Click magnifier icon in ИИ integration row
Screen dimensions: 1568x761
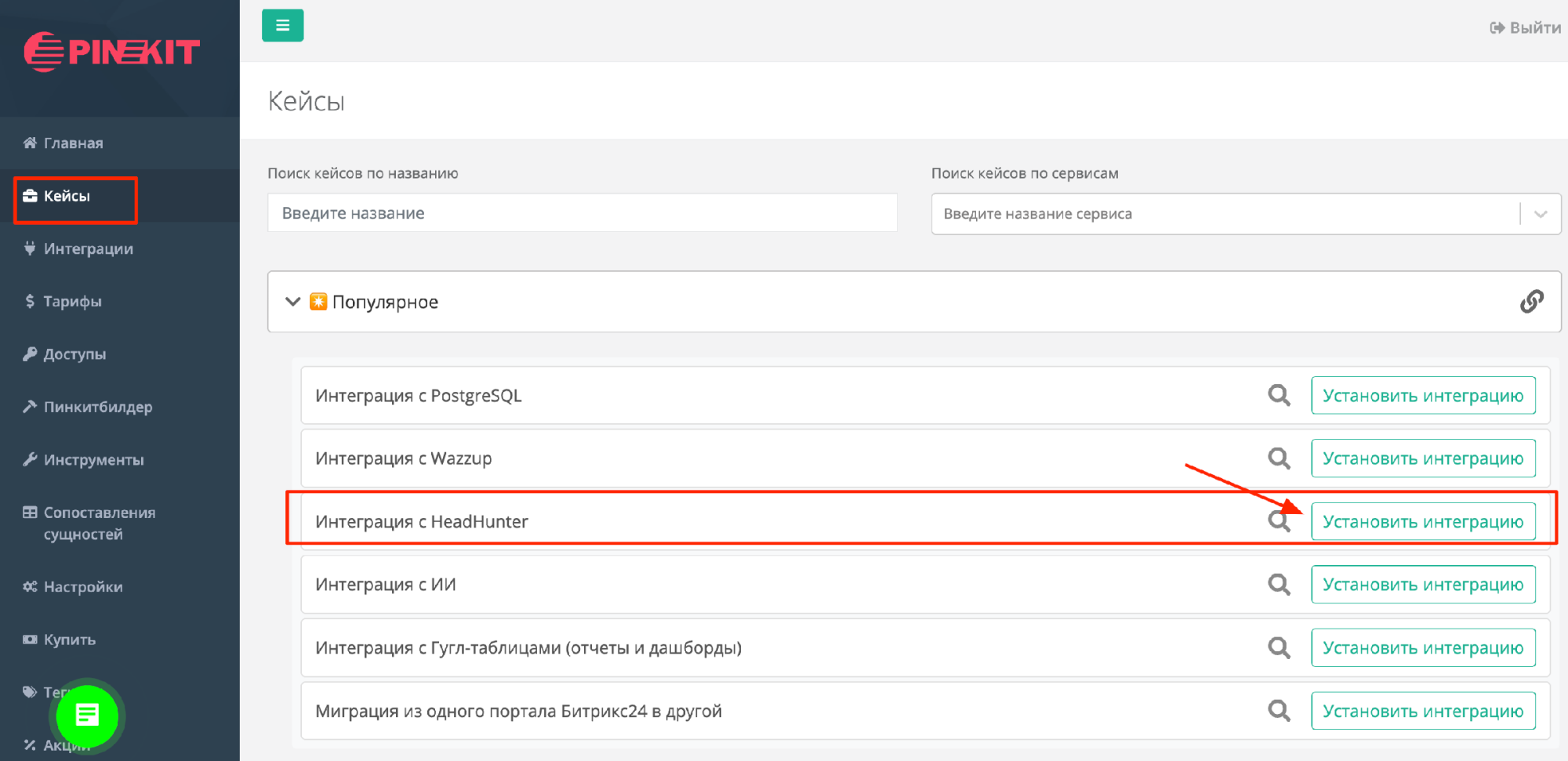[1279, 585]
